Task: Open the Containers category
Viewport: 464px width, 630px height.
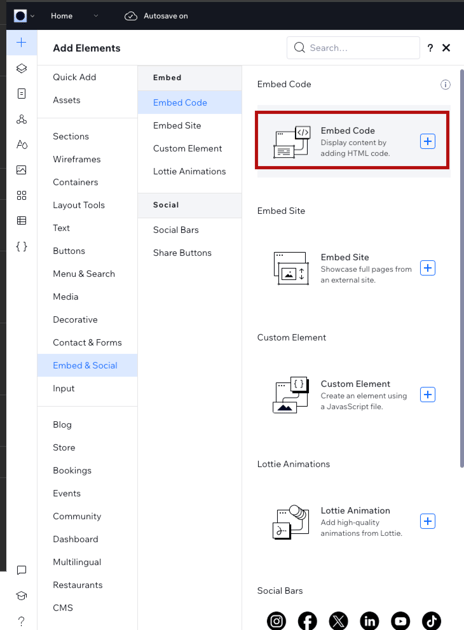Action: coord(76,182)
